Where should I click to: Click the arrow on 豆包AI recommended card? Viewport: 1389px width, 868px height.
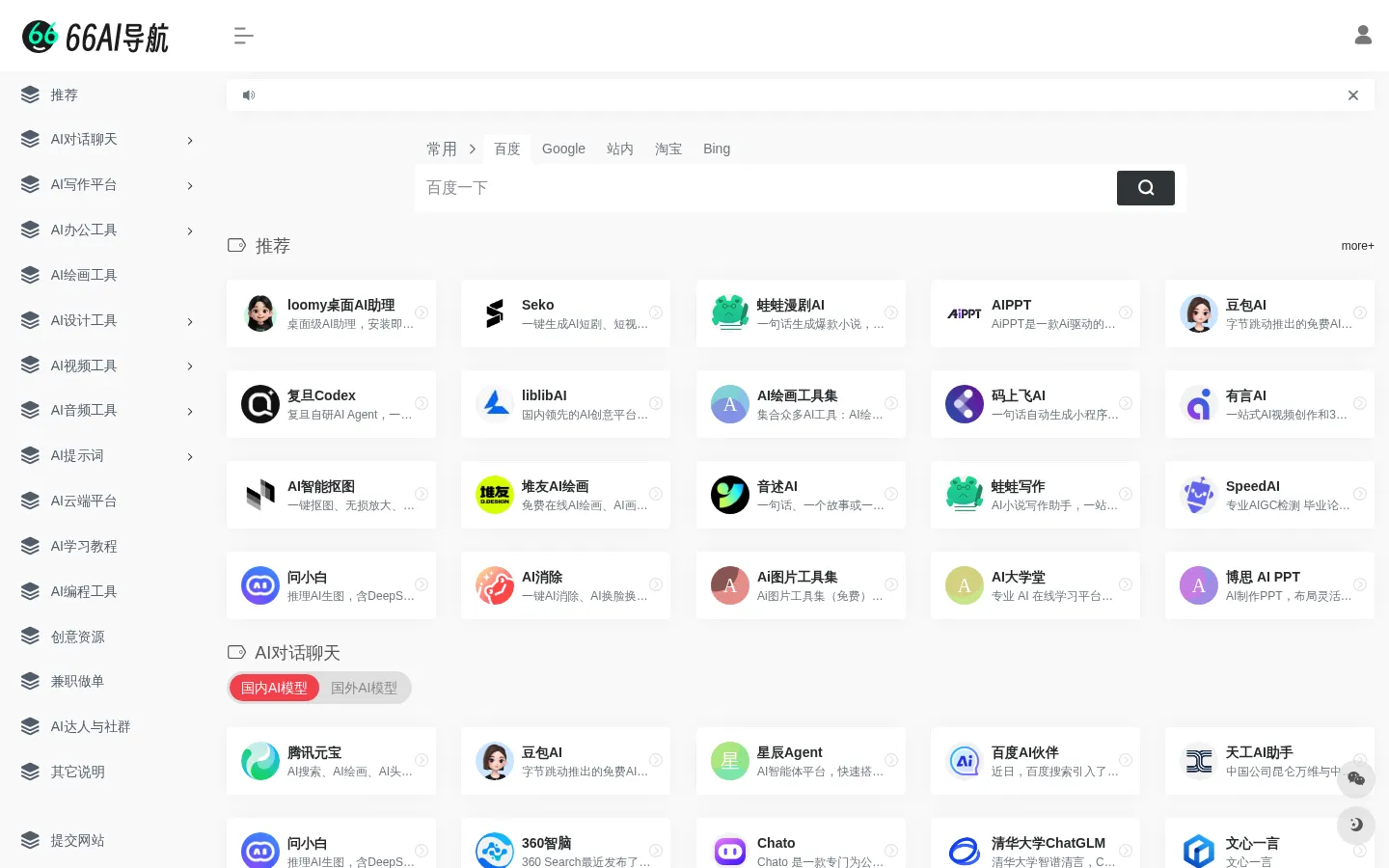[x=1360, y=312]
